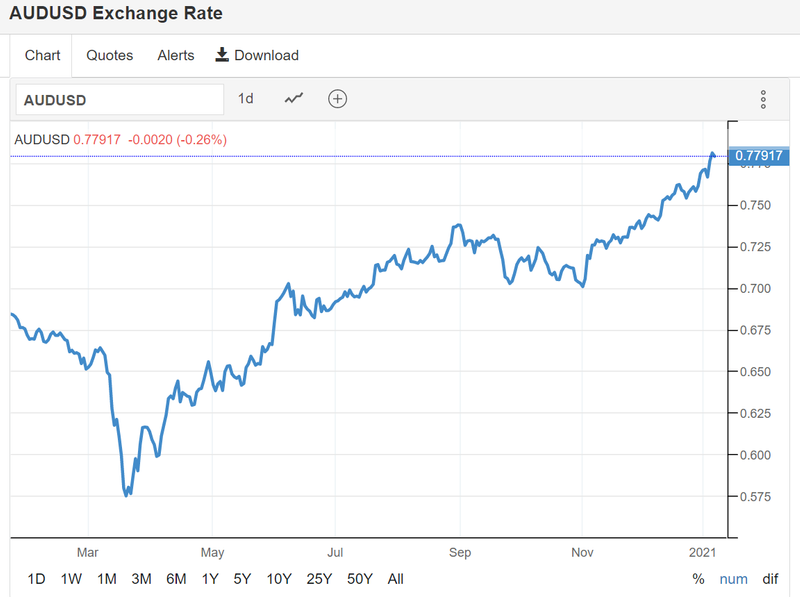Screen dimensions: 800x597
Task: Enable num value display mode
Action: click(733, 578)
